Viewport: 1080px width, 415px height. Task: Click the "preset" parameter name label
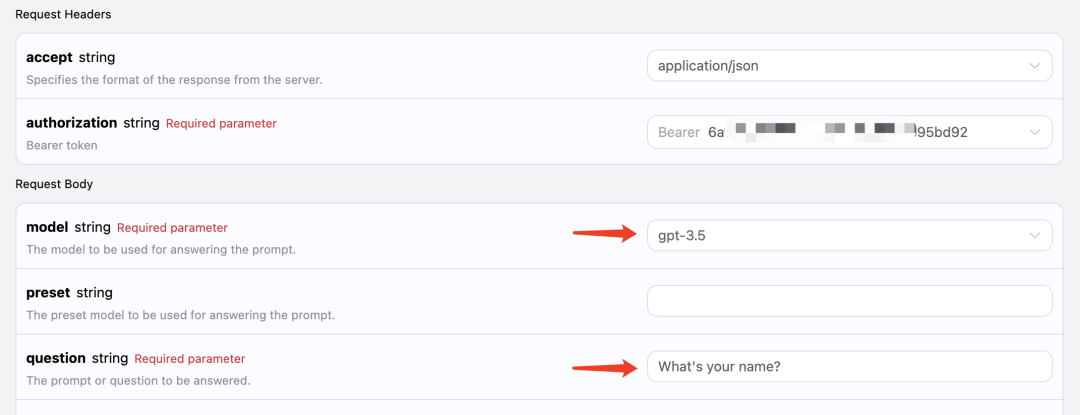point(48,293)
